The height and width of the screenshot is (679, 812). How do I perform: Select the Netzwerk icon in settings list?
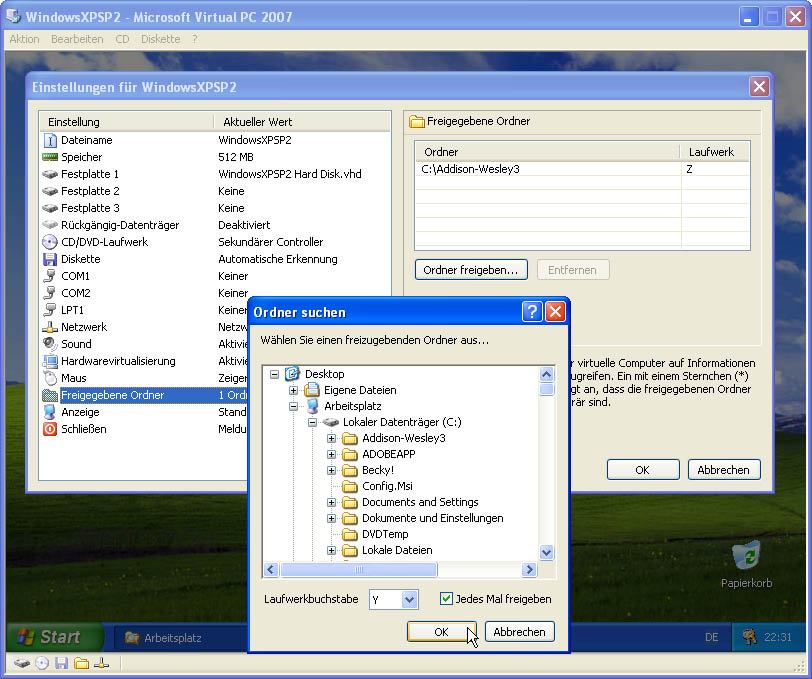pos(50,327)
